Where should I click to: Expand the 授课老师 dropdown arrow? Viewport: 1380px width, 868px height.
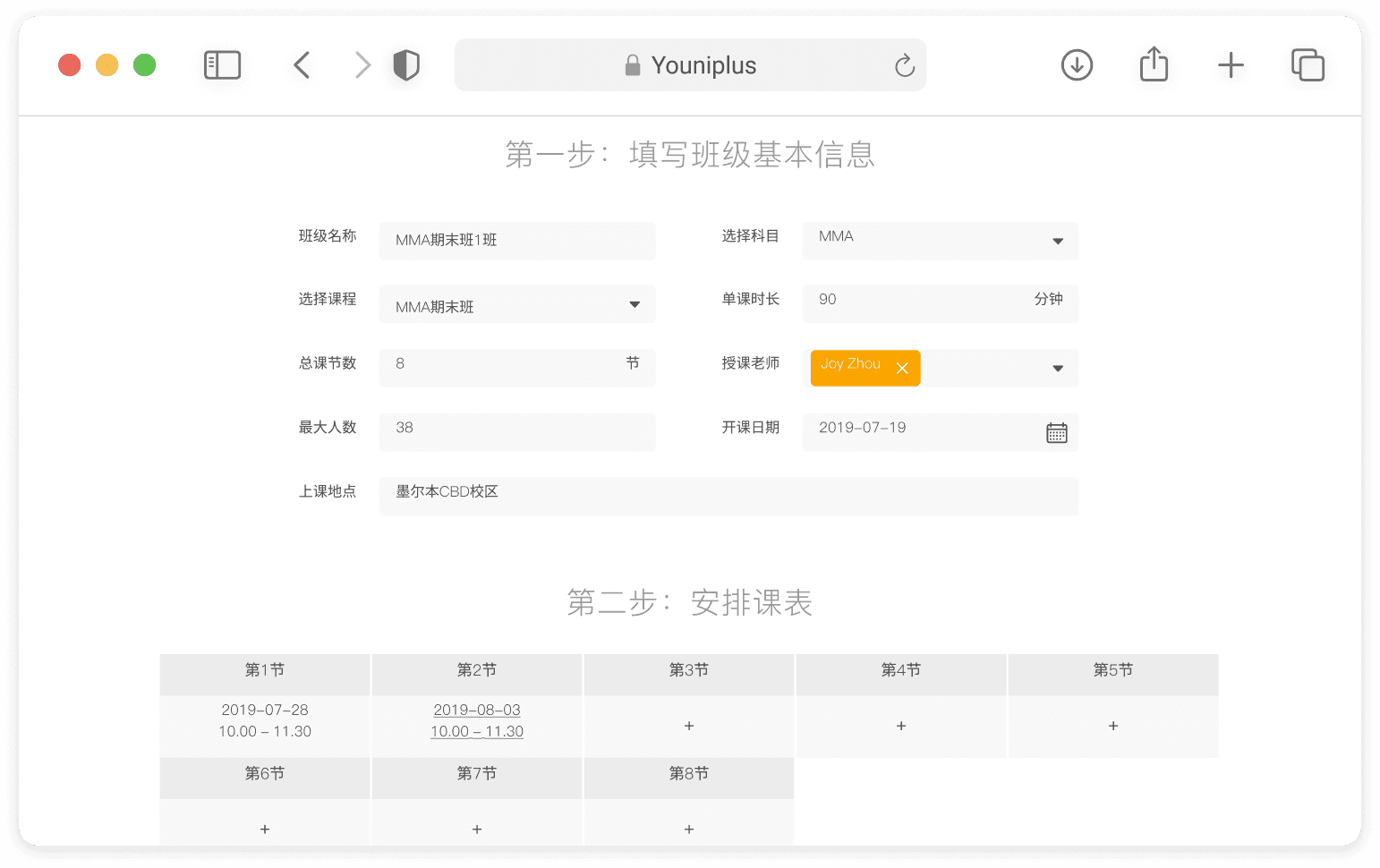pos(1058,369)
